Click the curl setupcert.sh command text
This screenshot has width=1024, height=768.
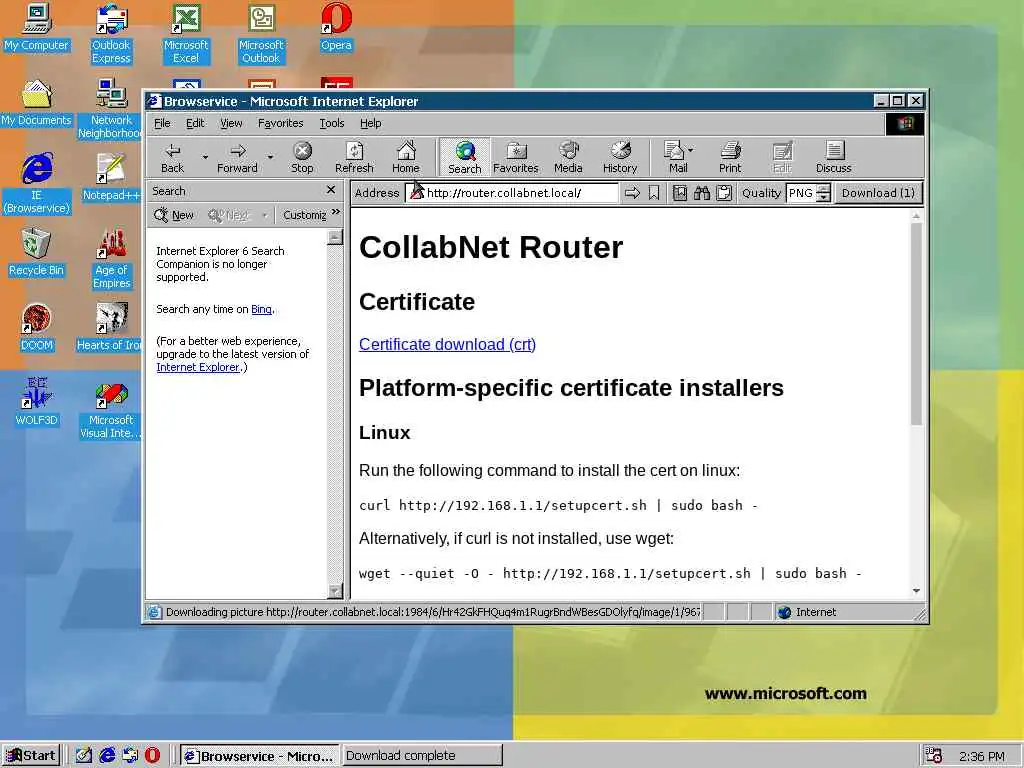[x=558, y=505]
